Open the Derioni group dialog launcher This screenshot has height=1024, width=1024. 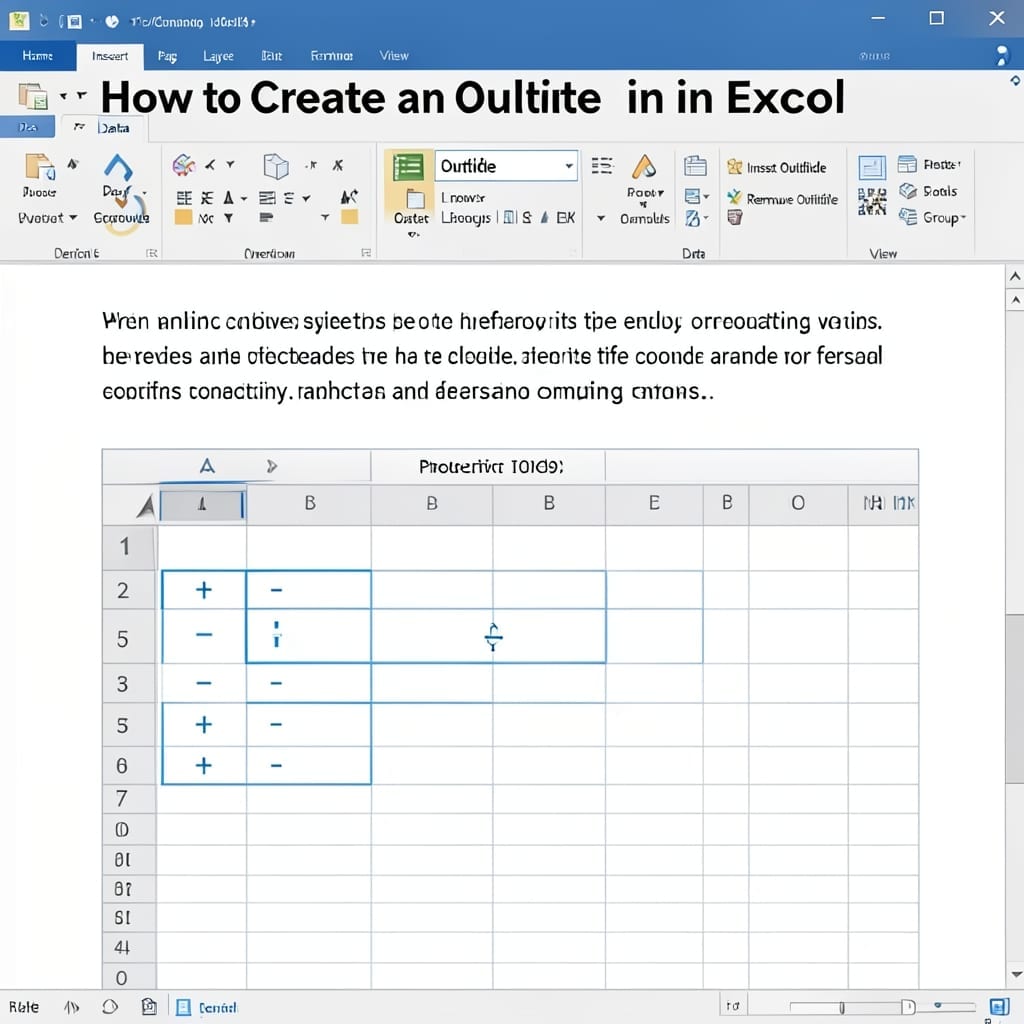coord(152,253)
